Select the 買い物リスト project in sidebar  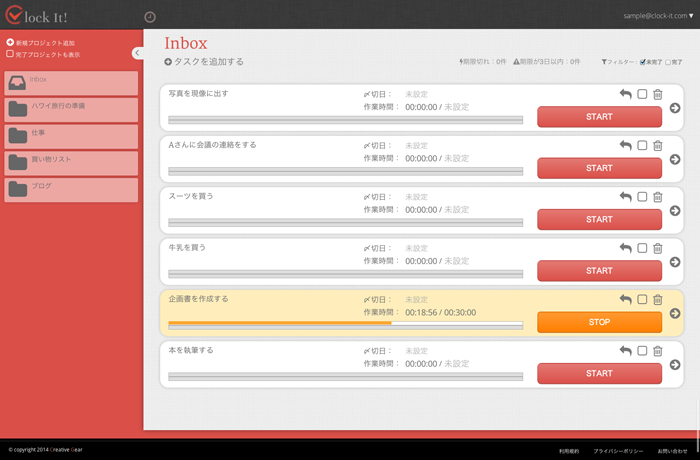coord(71,163)
